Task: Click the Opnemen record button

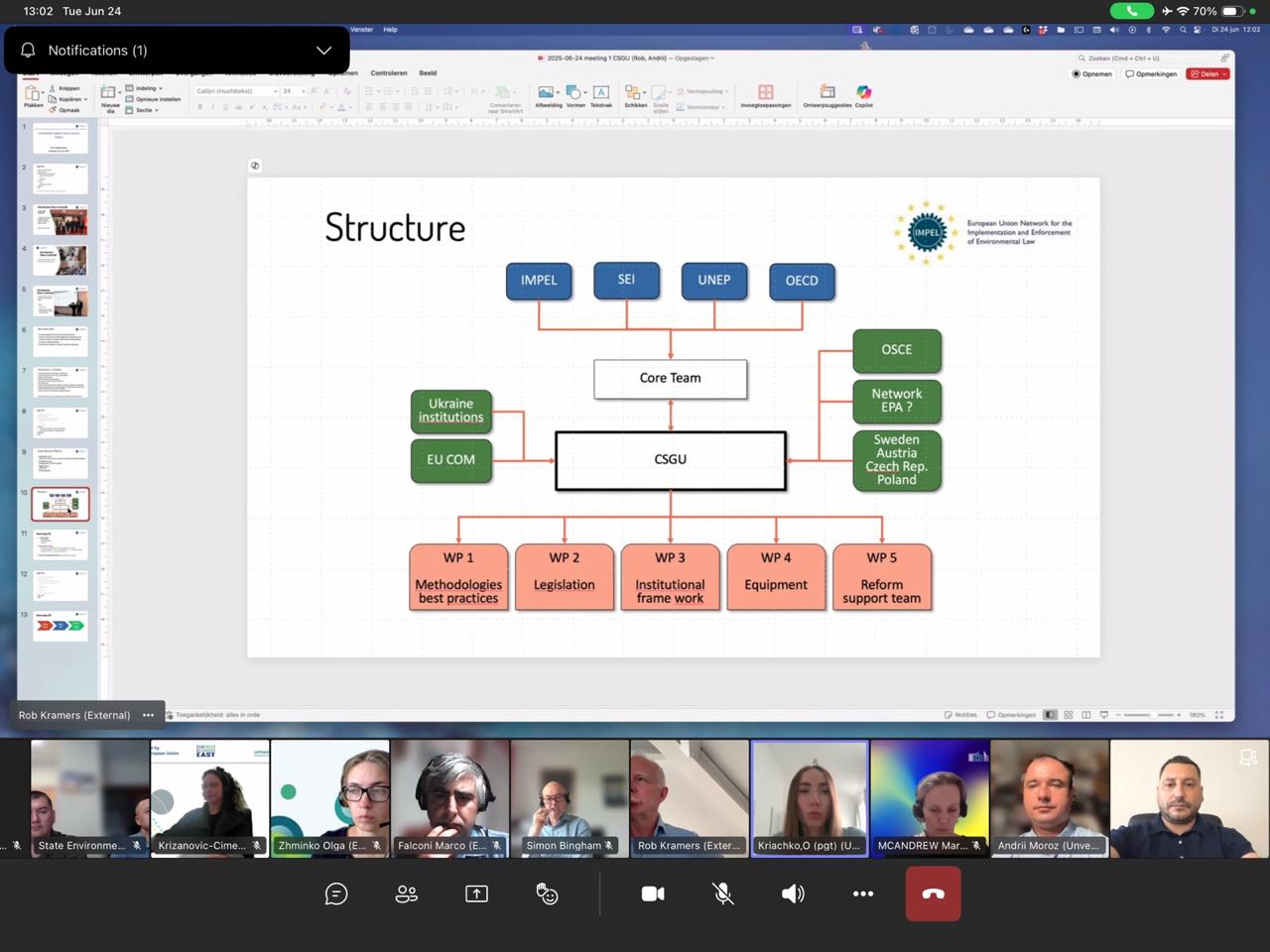Action: (x=1092, y=73)
